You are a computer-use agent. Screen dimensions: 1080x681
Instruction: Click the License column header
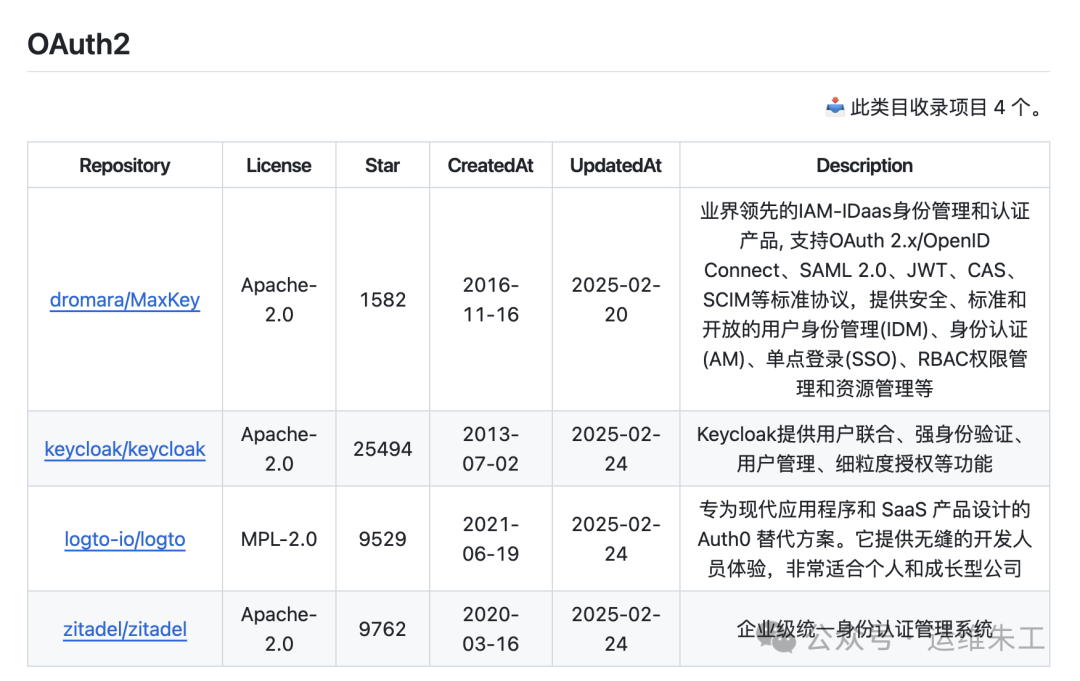tap(279, 165)
